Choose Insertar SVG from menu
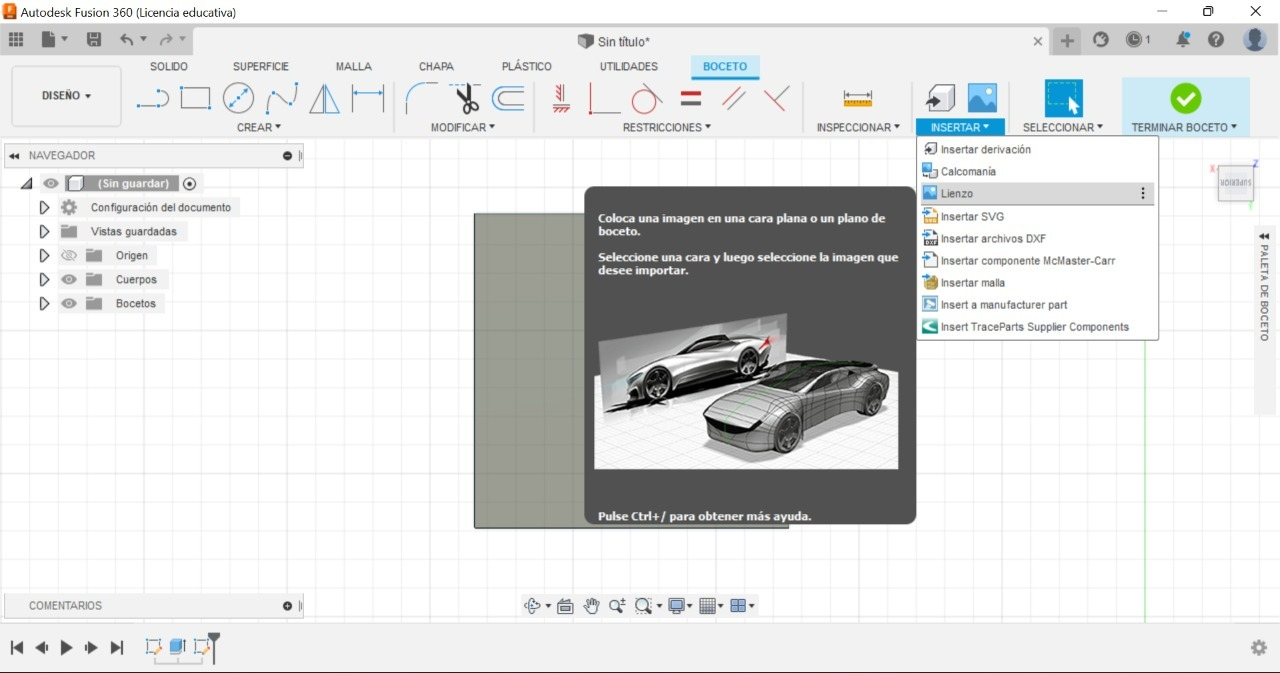Viewport: 1280px width, 673px height. [x=972, y=217]
